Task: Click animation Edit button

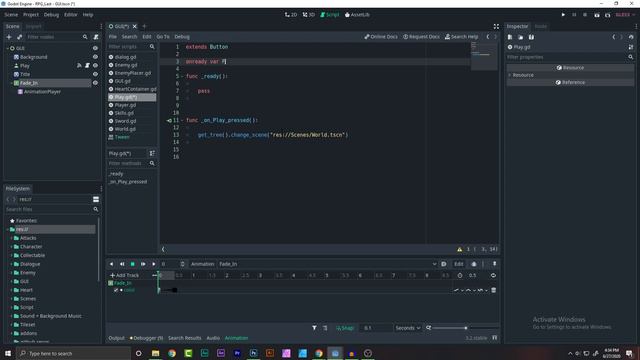Action: (459, 264)
